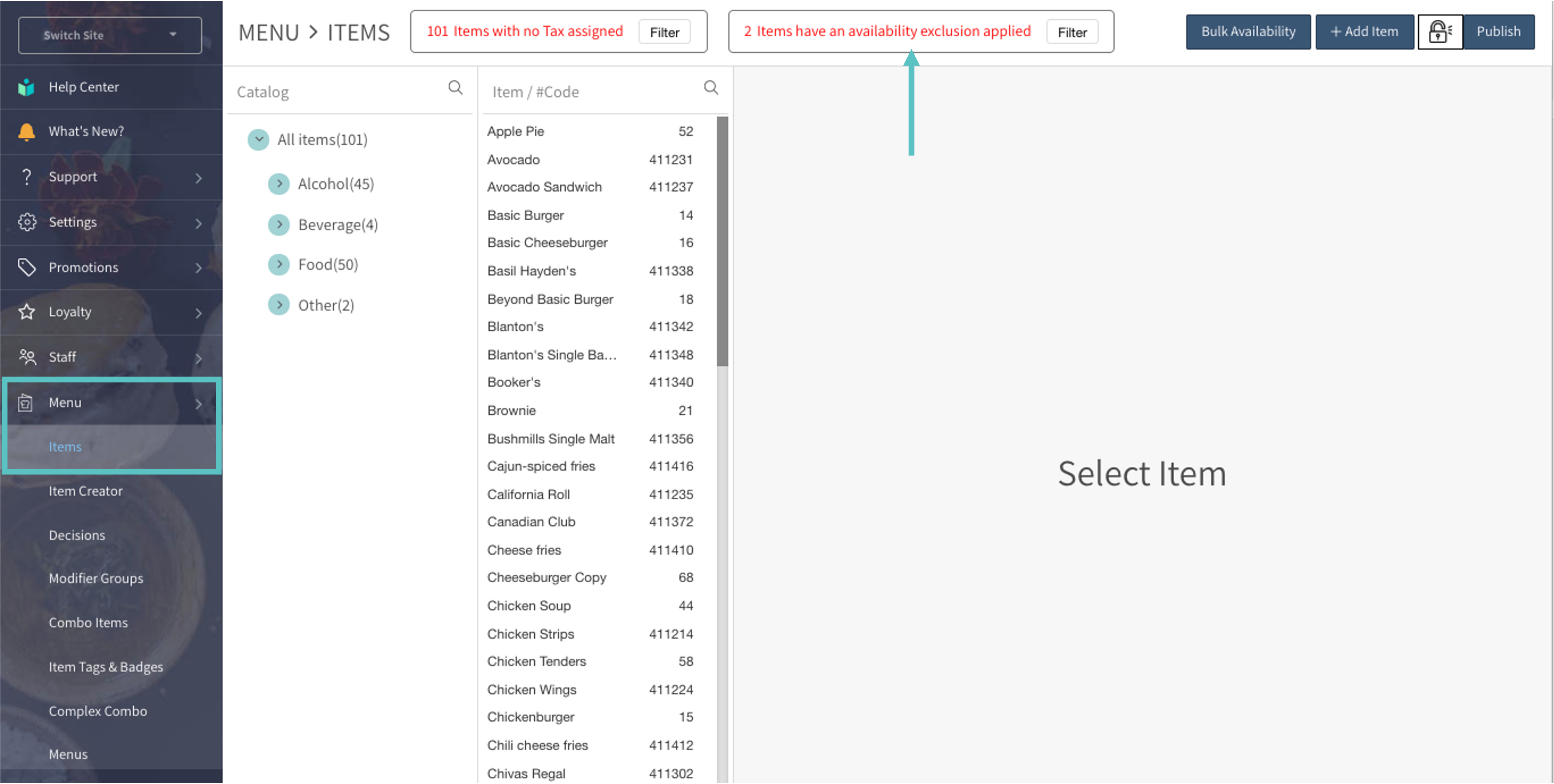
Task: Click the Staff people icon
Action: tap(27, 357)
